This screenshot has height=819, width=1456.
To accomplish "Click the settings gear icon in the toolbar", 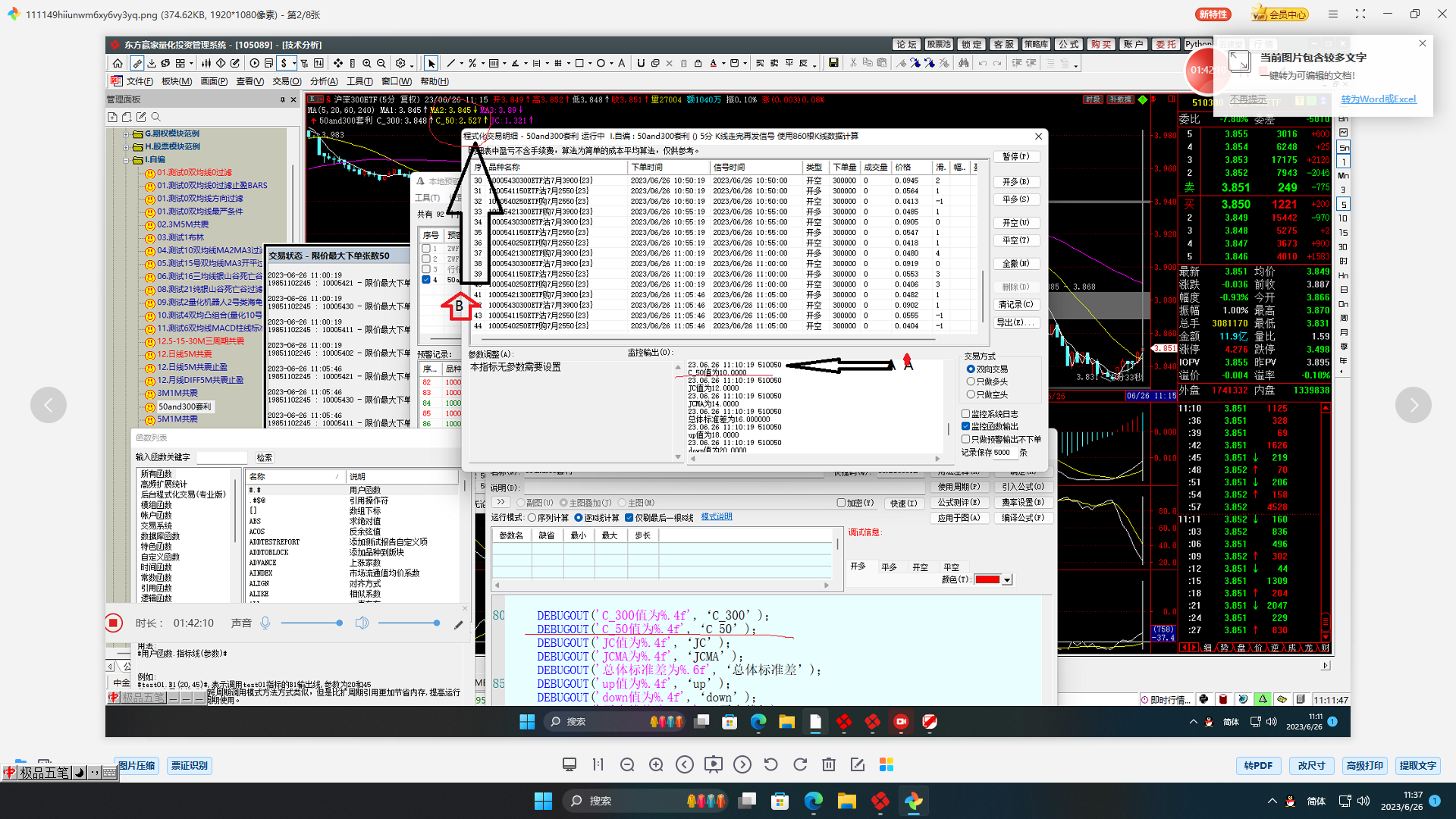I will pos(400,64).
